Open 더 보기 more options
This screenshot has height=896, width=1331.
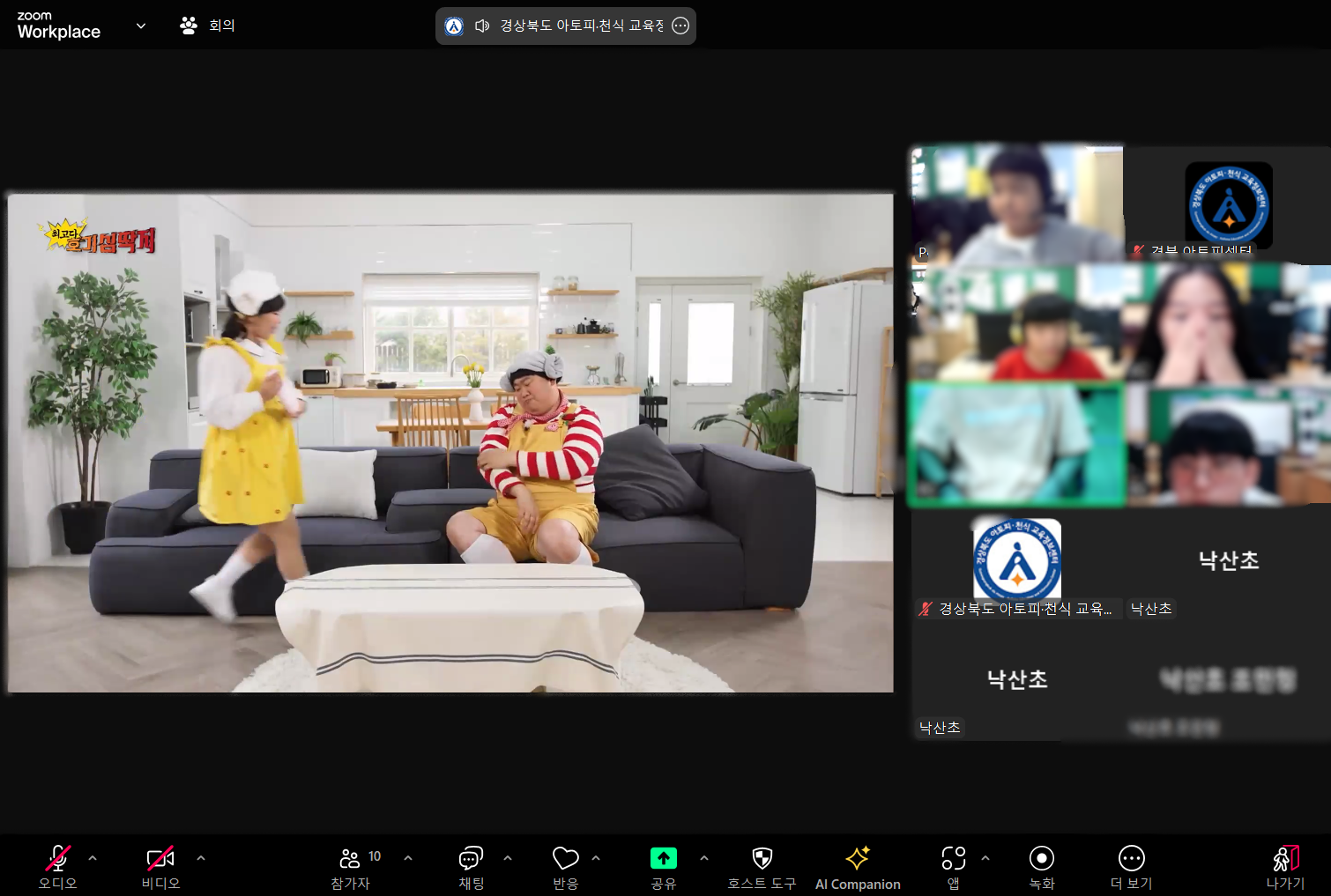(x=1132, y=867)
